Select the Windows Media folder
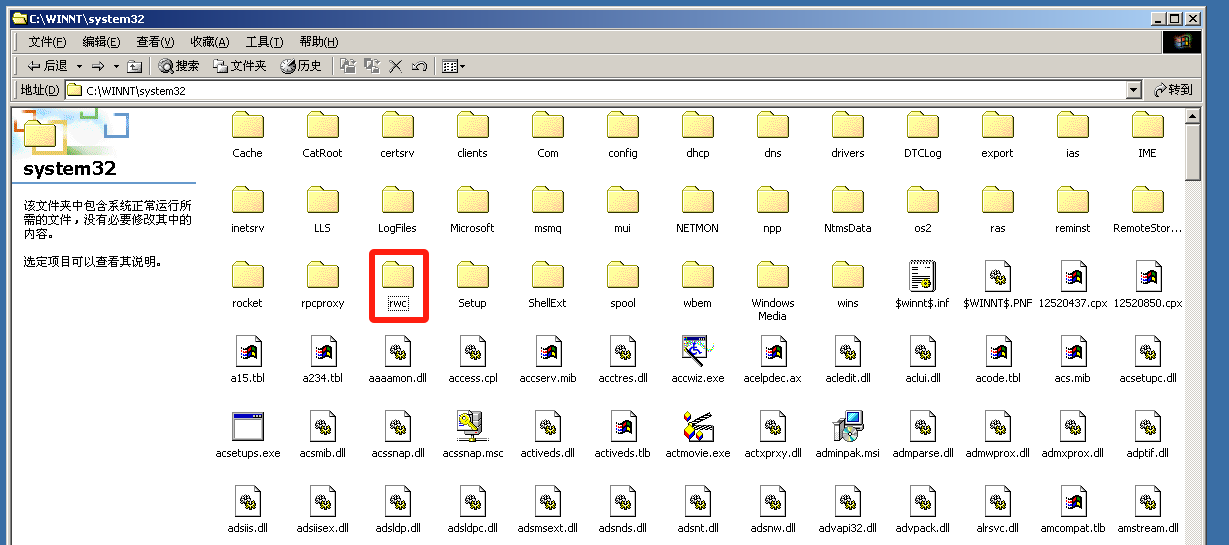The image size is (1229, 545). point(772,291)
